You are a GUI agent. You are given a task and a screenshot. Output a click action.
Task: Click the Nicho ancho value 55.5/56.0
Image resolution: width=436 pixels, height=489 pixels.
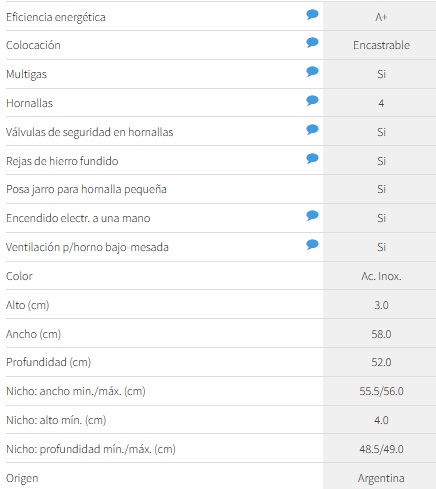381,391
